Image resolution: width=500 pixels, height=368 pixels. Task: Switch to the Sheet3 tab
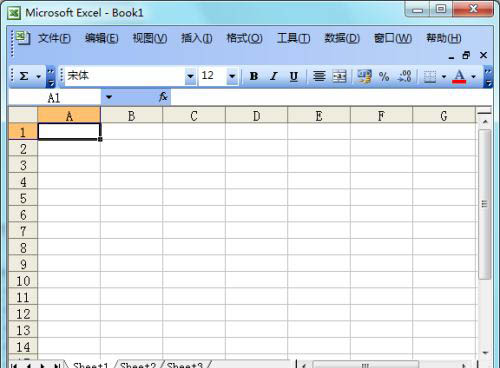coord(185,365)
